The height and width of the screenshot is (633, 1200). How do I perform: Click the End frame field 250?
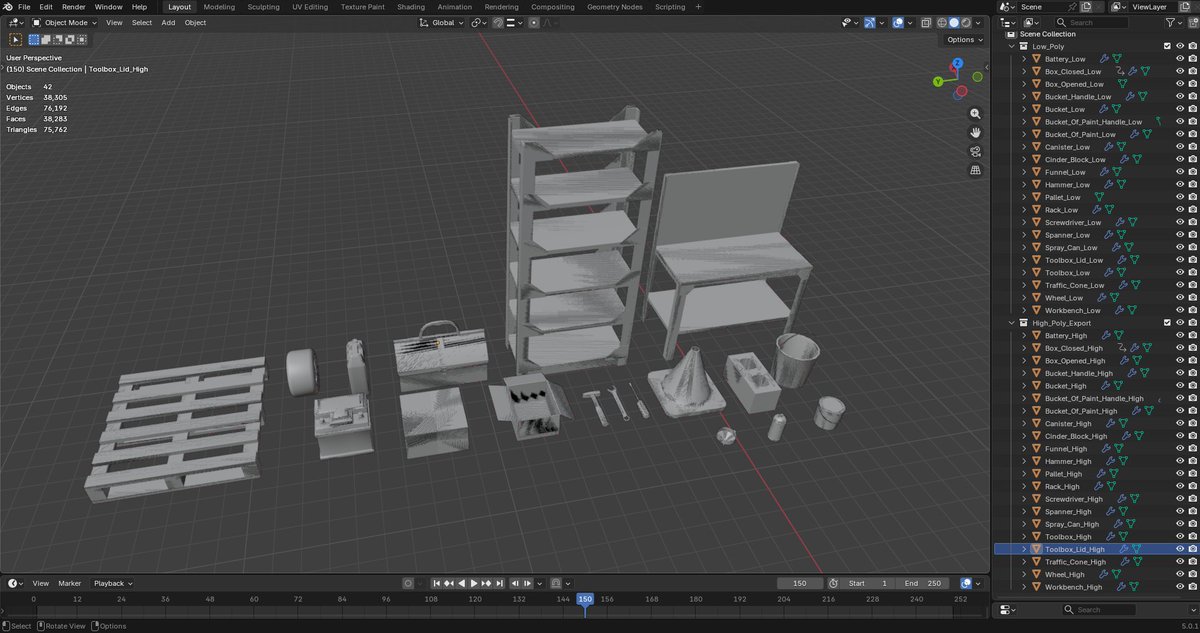pos(924,583)
